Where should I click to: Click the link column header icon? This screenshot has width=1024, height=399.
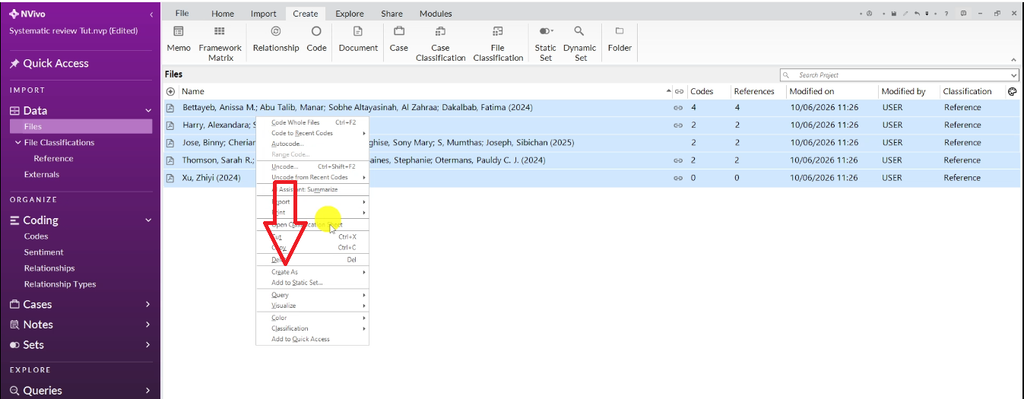tap(679, 91)
